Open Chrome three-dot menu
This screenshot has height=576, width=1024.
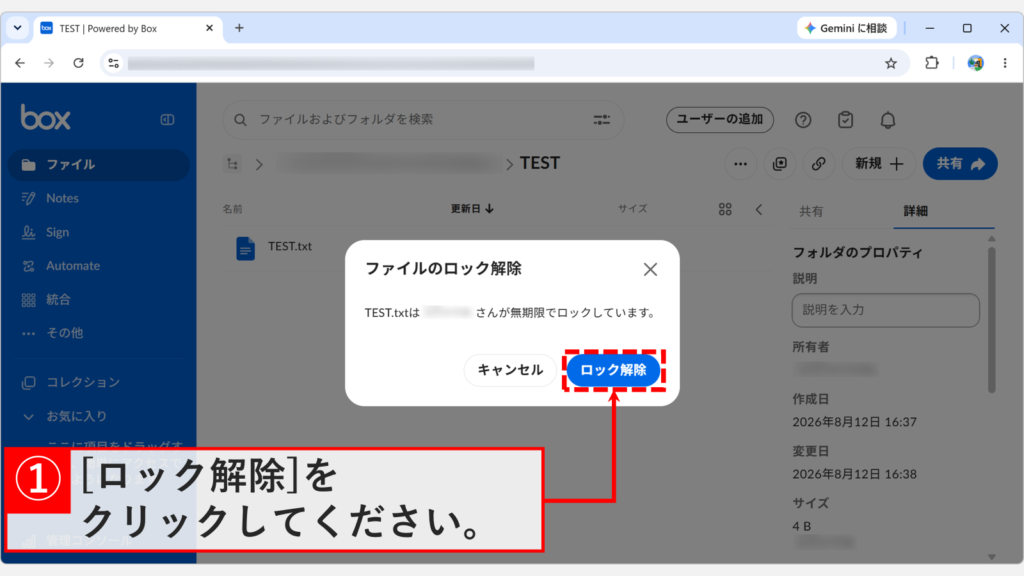coord(1005,63)
